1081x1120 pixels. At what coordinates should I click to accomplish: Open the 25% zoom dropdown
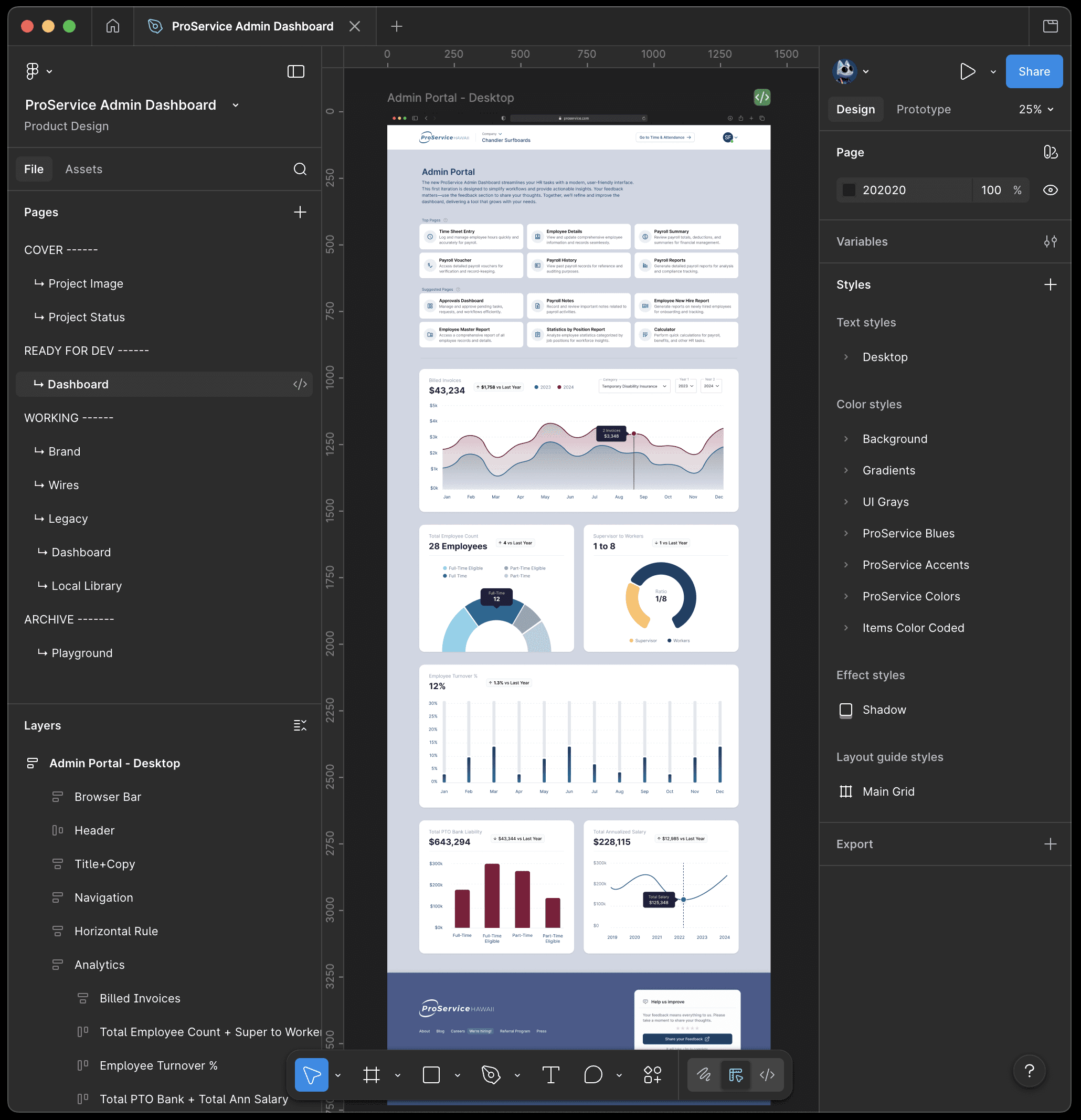click(x=1036, y=109)
